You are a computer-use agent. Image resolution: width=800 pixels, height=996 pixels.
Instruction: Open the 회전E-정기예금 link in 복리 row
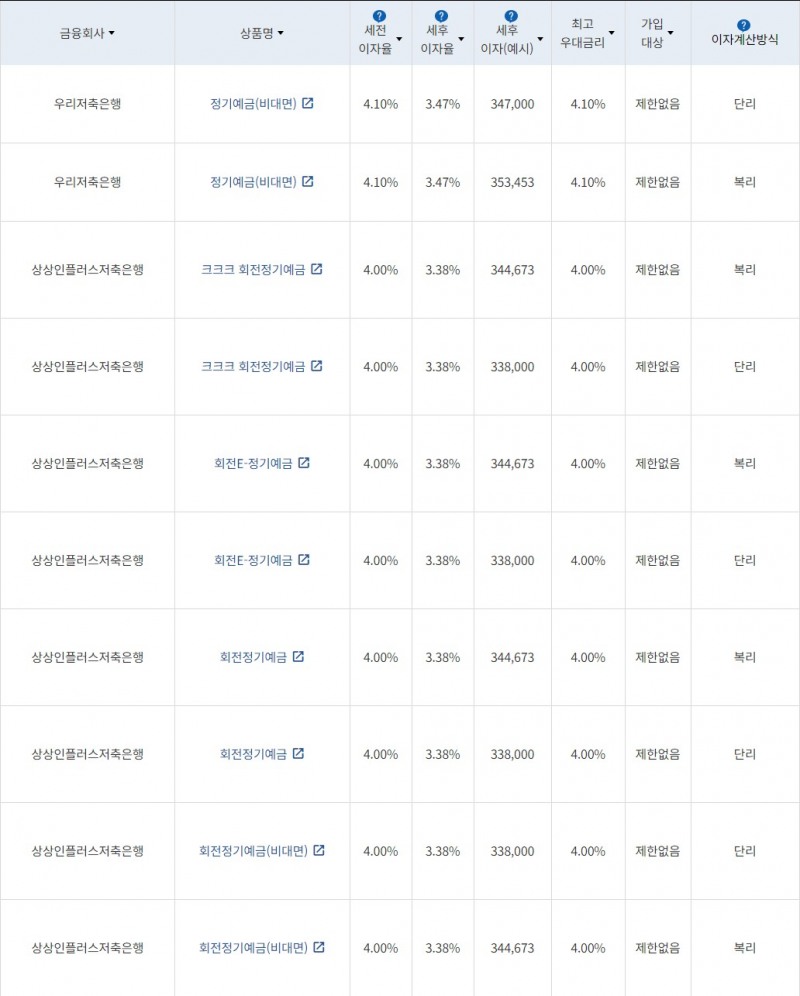(253, 463)
